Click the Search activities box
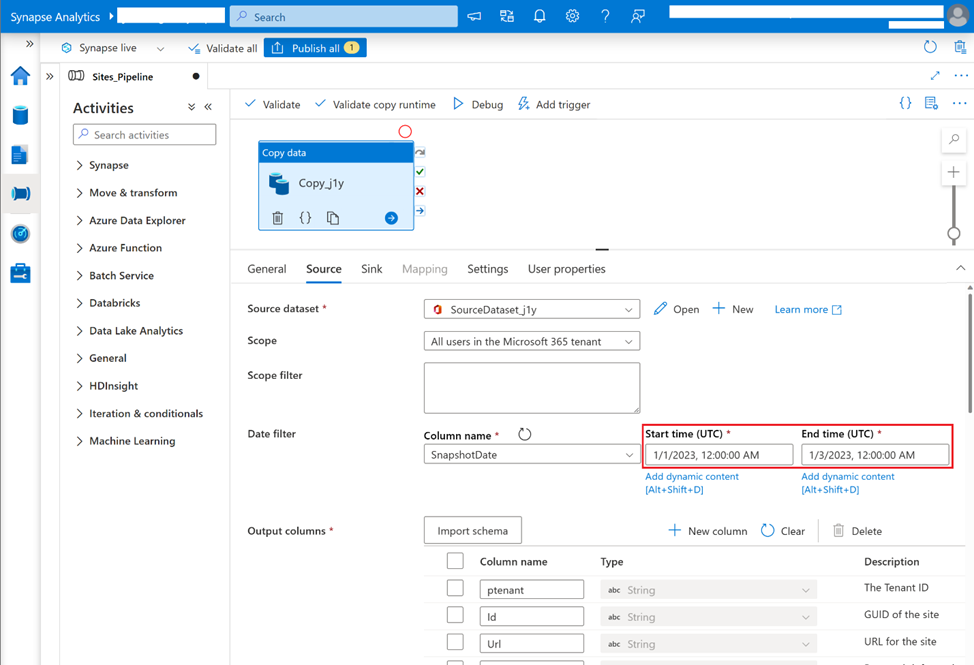The image size is (974, 665). point(144,135)
